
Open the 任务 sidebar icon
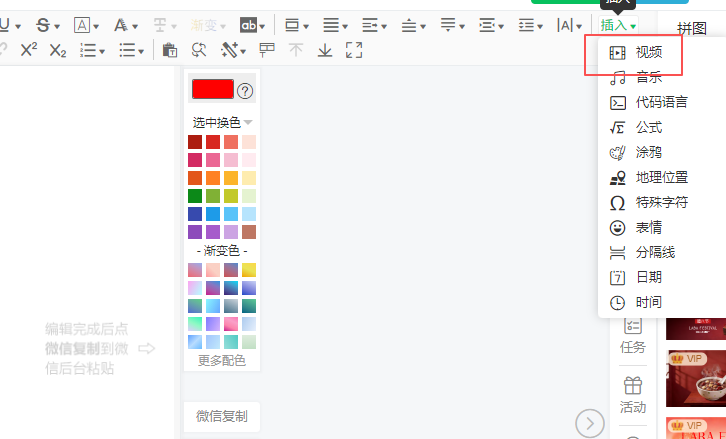[633, 334]
